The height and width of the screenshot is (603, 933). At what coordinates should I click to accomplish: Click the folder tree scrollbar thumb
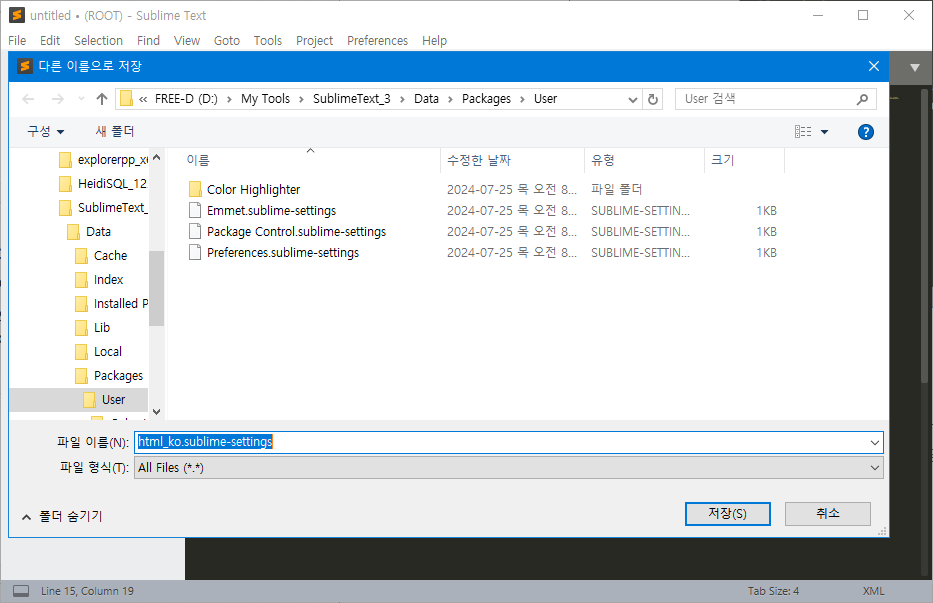pos(156,289)
